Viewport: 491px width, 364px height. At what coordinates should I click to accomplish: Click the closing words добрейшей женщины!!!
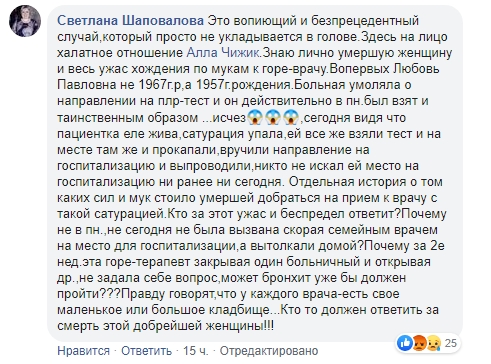[203, 326]
